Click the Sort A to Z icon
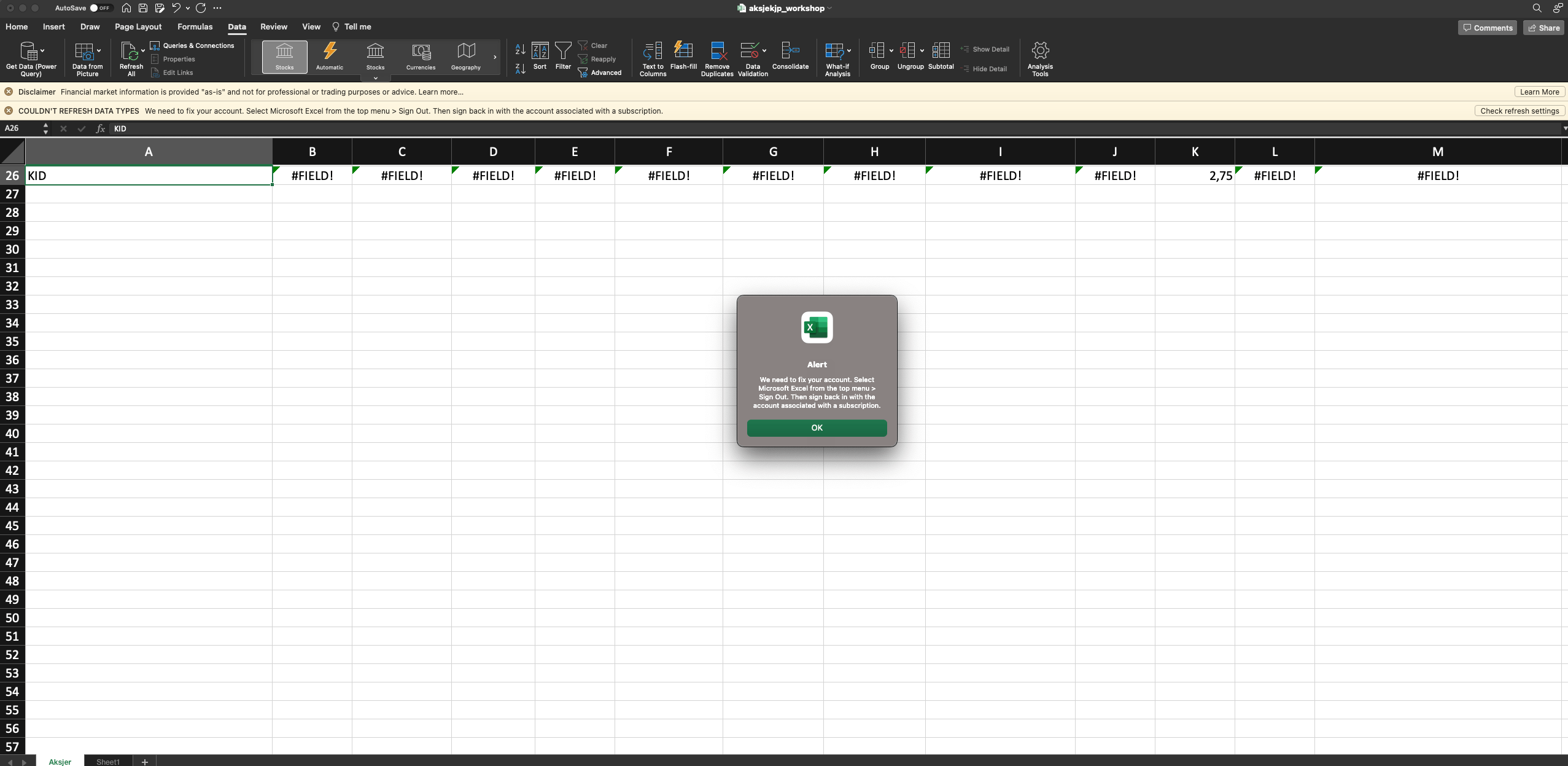Screen dimensions: 1568x766 point(520,49)
